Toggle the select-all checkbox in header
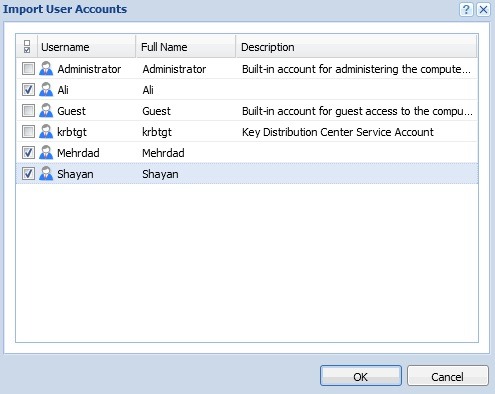This screenshot has width=495, height=394. (27, 47)
